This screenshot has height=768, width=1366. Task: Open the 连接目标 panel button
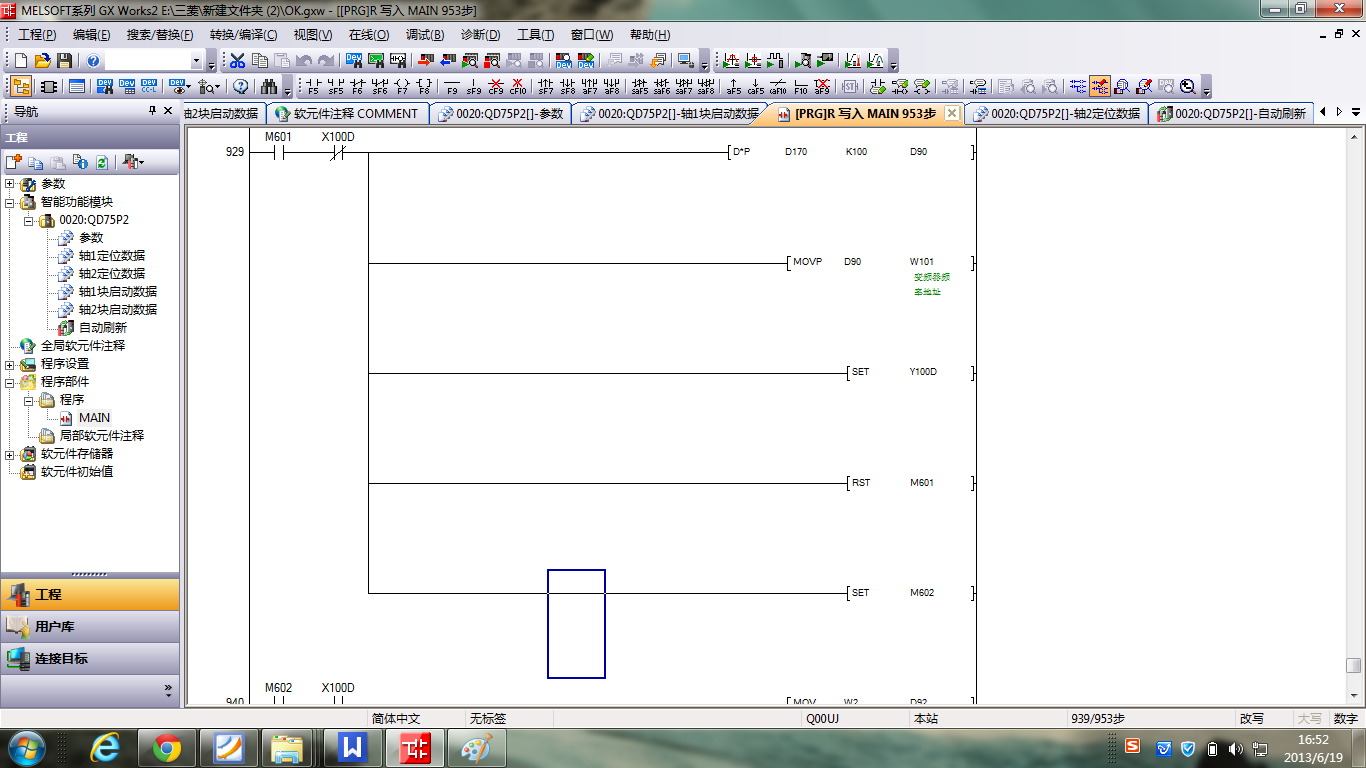click(90, 658)
